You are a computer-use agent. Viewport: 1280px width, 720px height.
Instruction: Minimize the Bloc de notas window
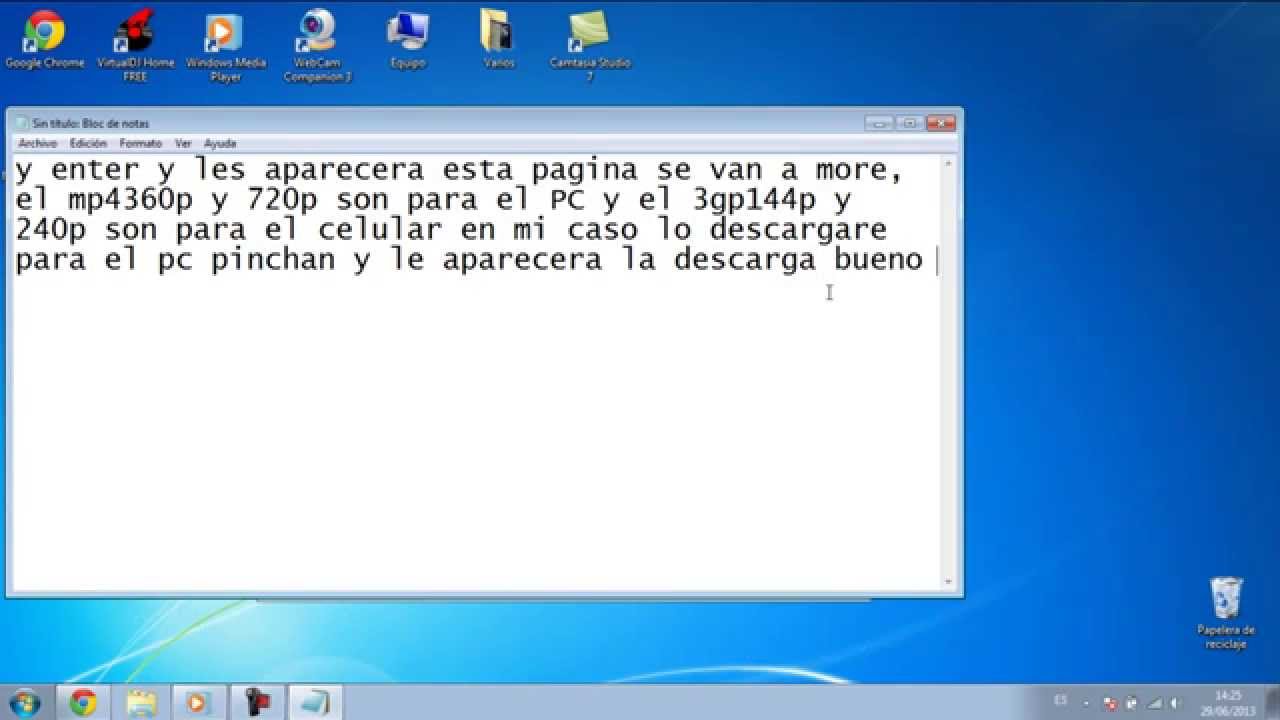(879, 123)
